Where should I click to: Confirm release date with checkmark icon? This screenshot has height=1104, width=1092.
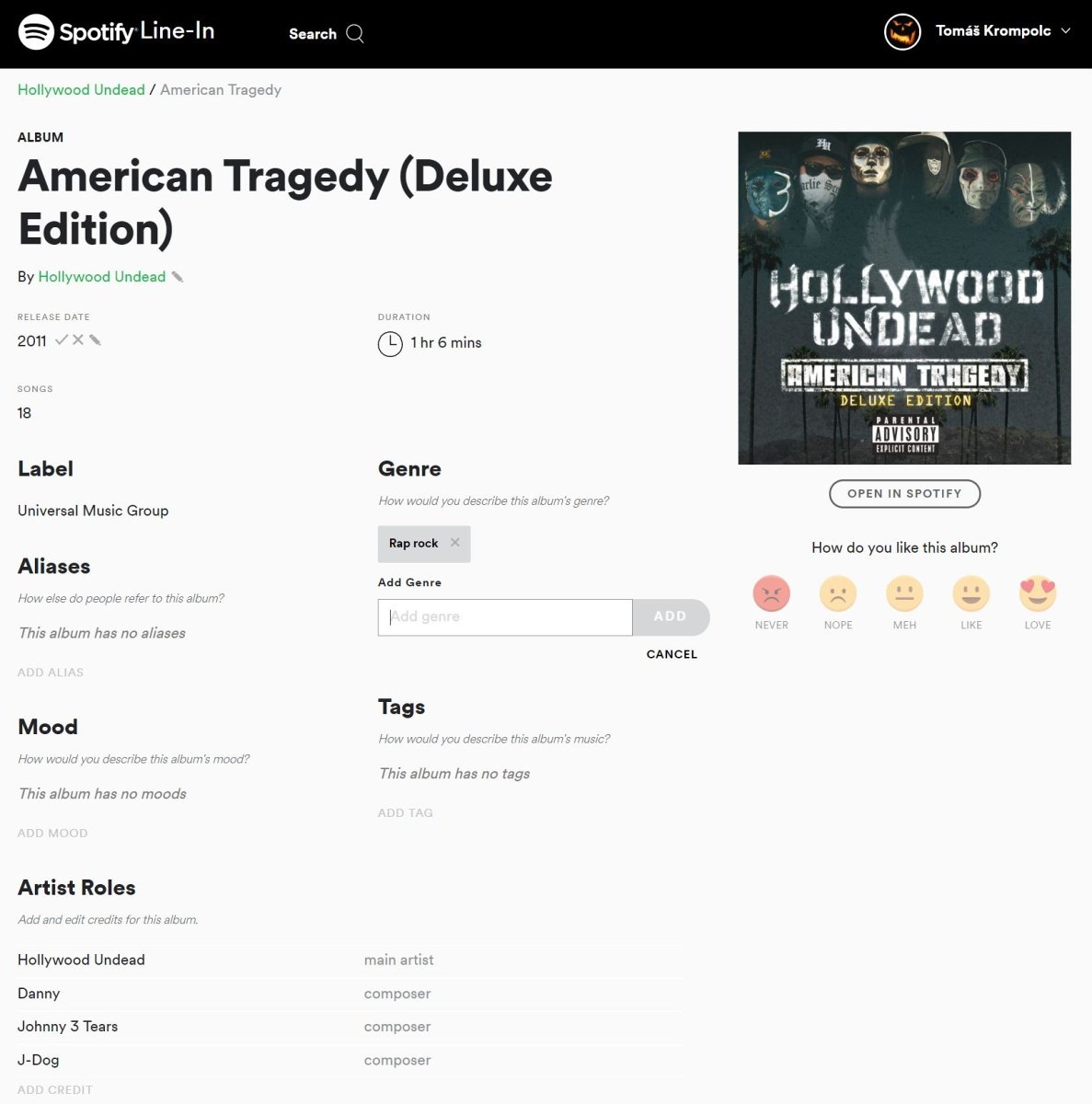point(62,340)
